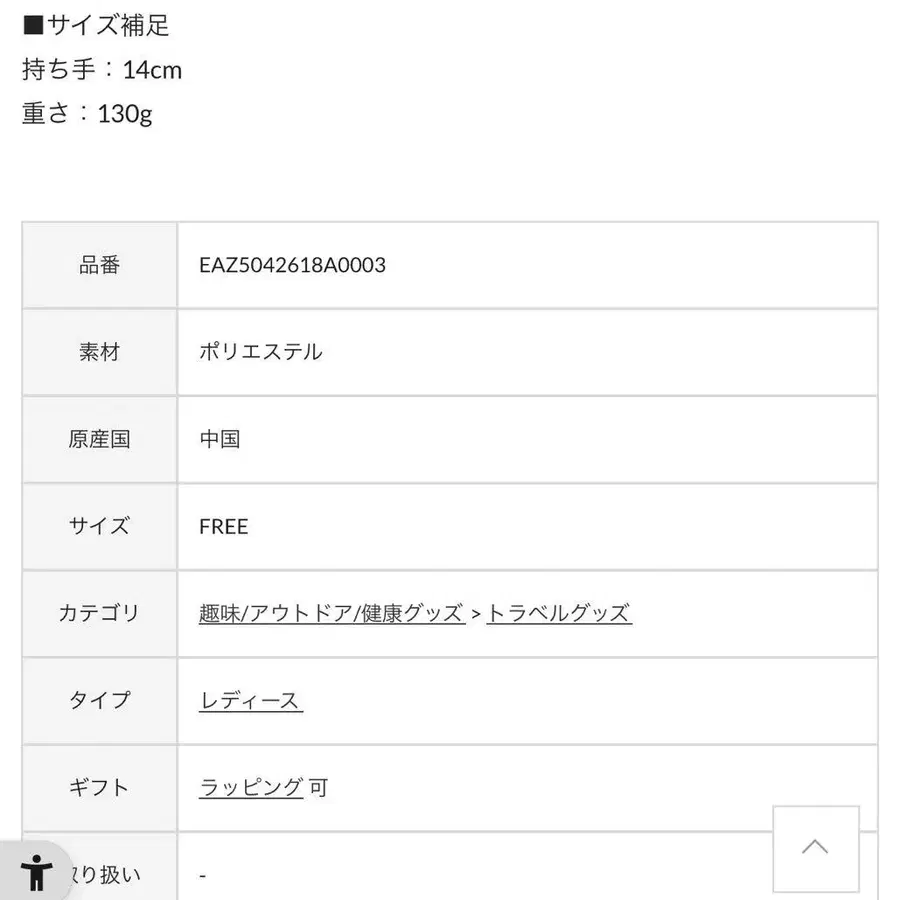Select the ポリエステル material text
Viewport: 900px width, 900px height.
click(x=261, y=352)
